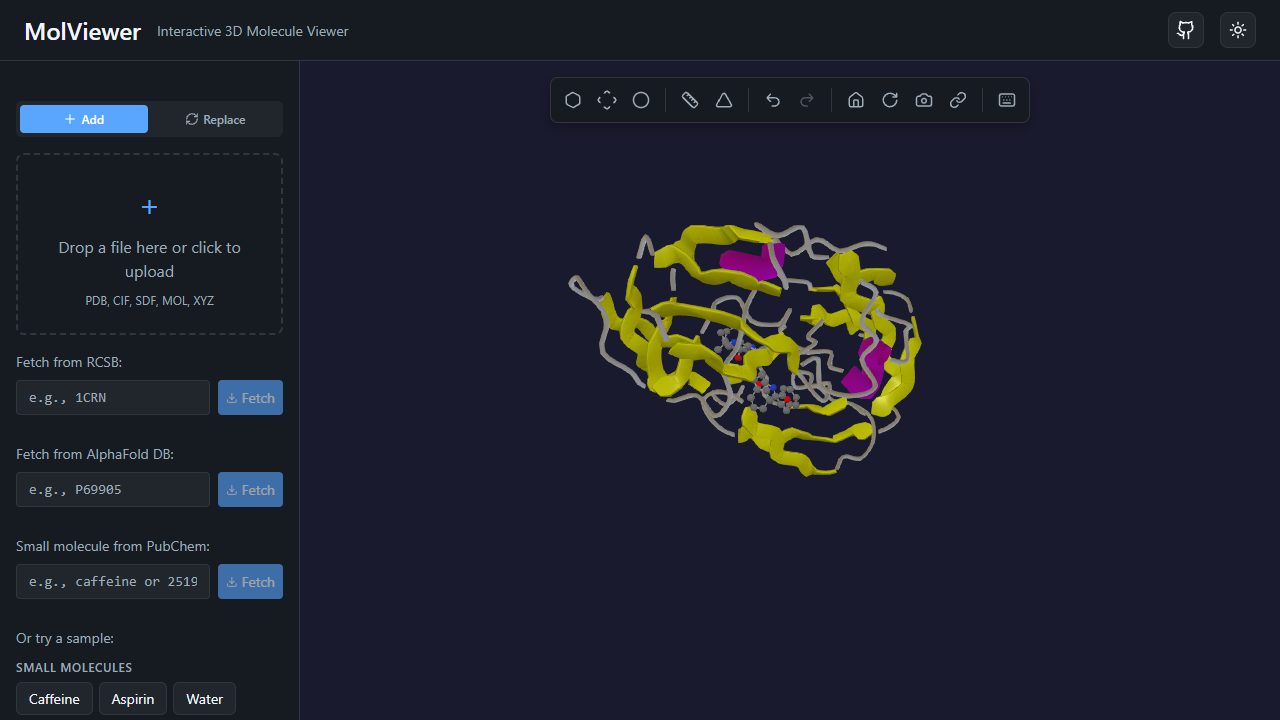This screenshot has height=720, width=1280.
Task: Focus the RCSB PDB ID input field
Action: pos(113,397)
